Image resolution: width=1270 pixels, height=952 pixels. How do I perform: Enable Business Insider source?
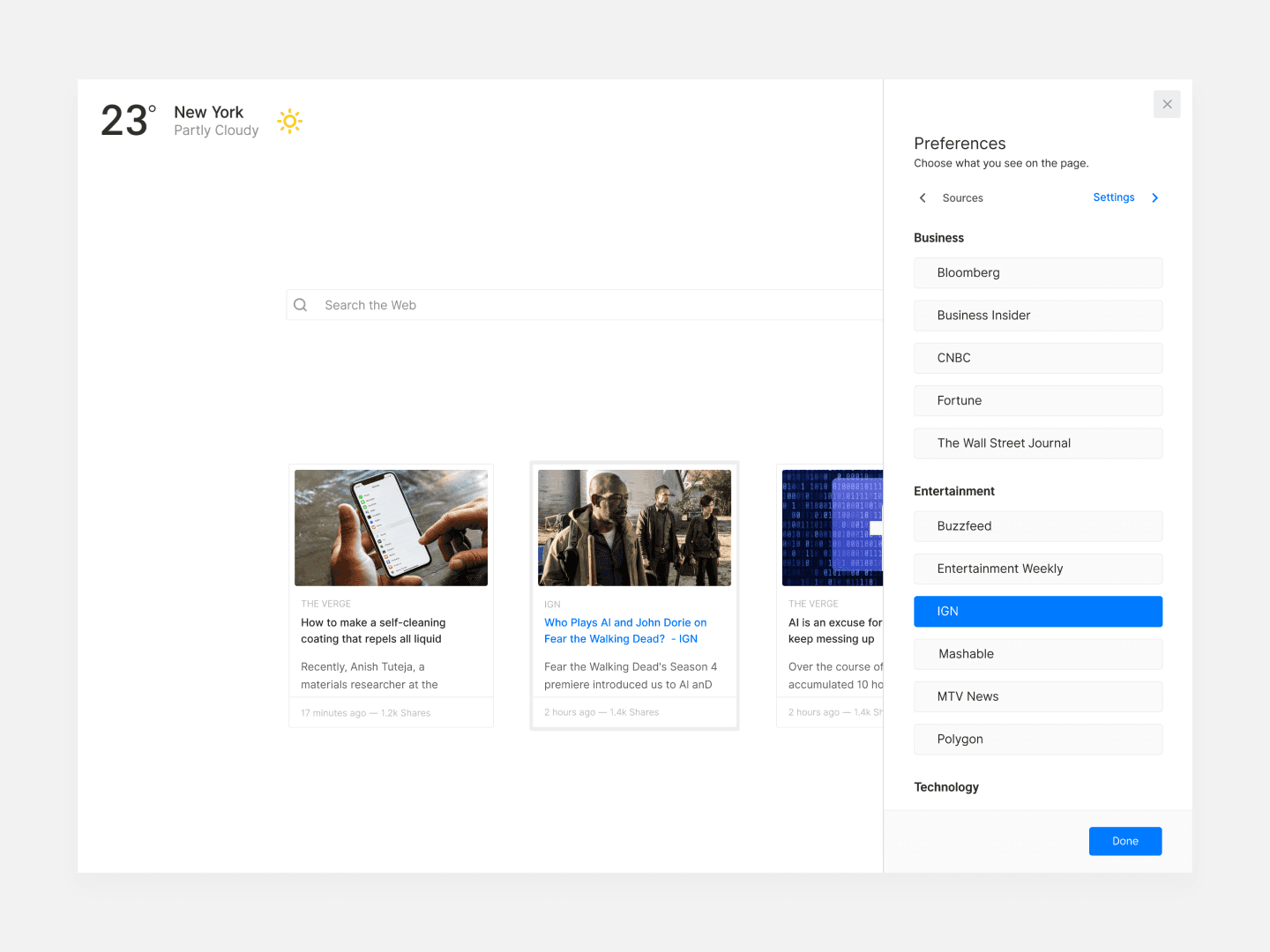point(1037,316)
